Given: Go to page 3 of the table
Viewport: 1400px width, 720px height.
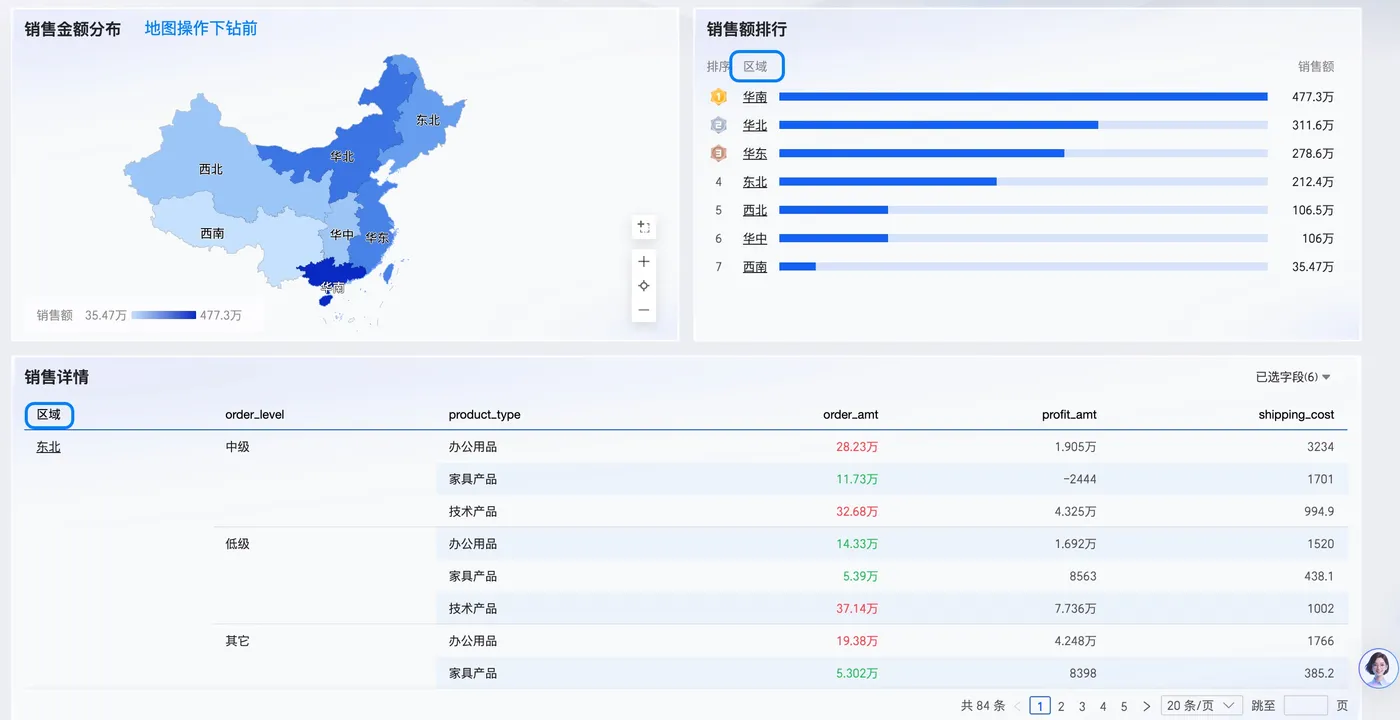Looking at the screenshot, I should coord(1082,706).
